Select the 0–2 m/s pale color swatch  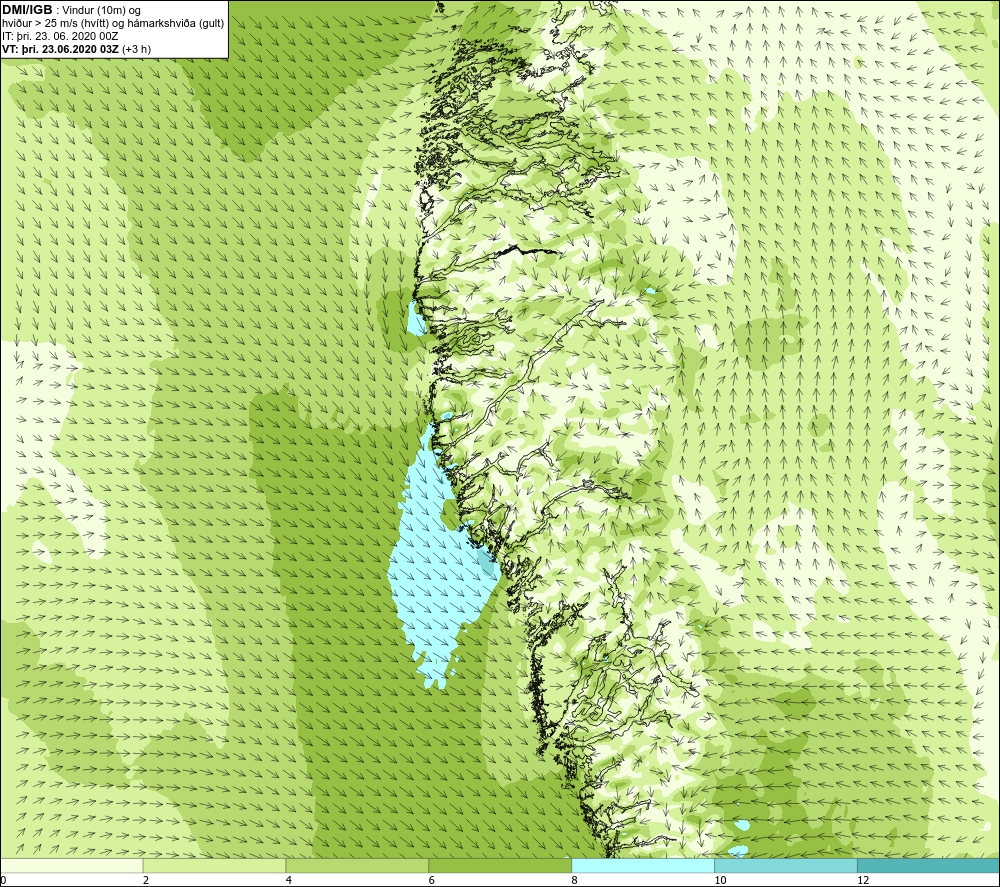coord(71,865)
